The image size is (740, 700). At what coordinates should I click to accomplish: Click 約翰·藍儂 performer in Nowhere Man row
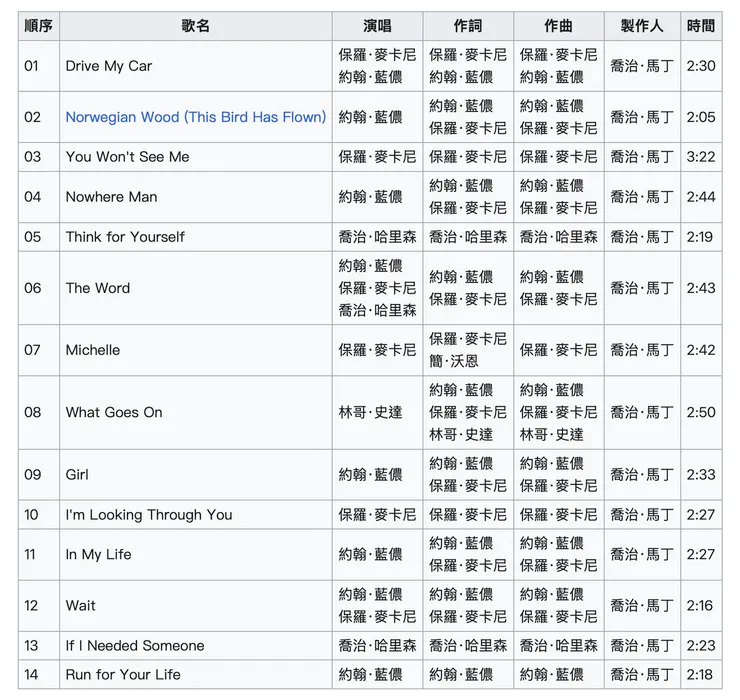click(x=370, y=197)
